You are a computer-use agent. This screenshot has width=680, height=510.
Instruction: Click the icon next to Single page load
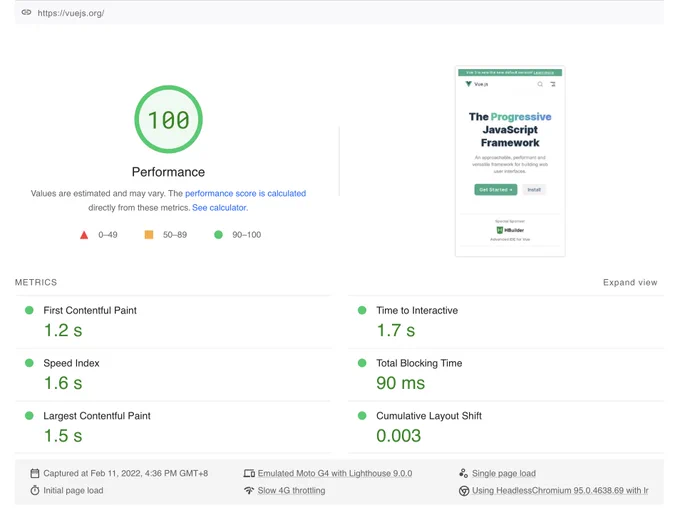(464, 473)
